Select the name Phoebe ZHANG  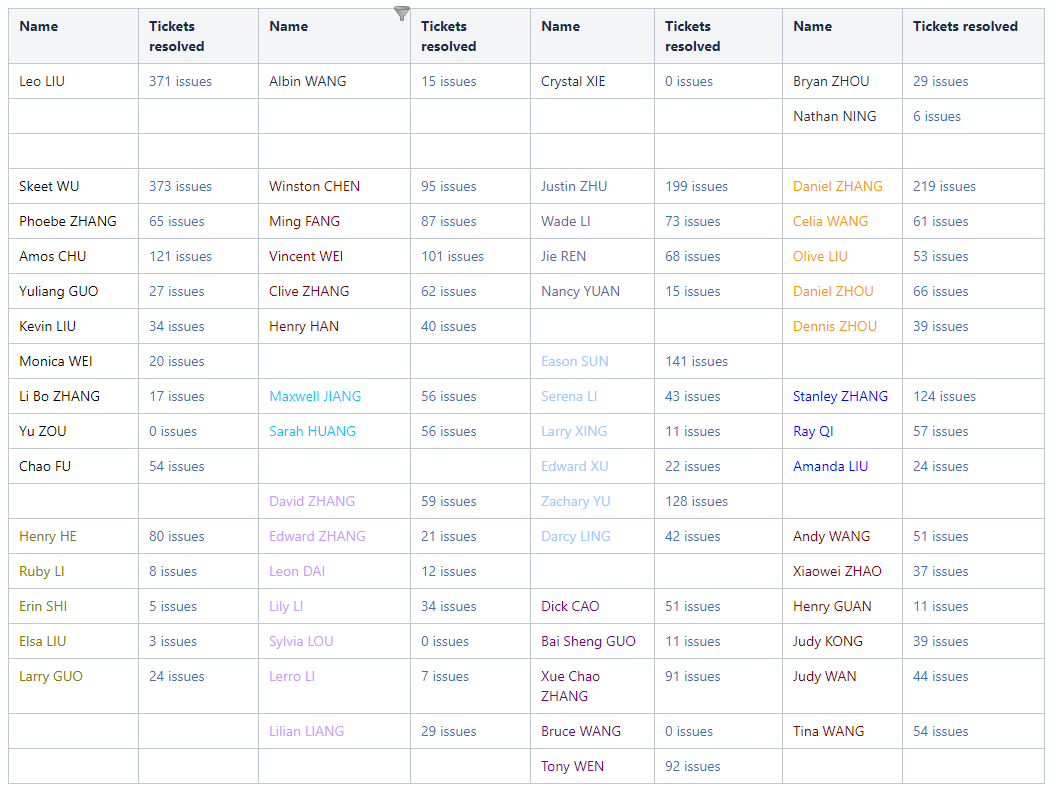[68, 221]
